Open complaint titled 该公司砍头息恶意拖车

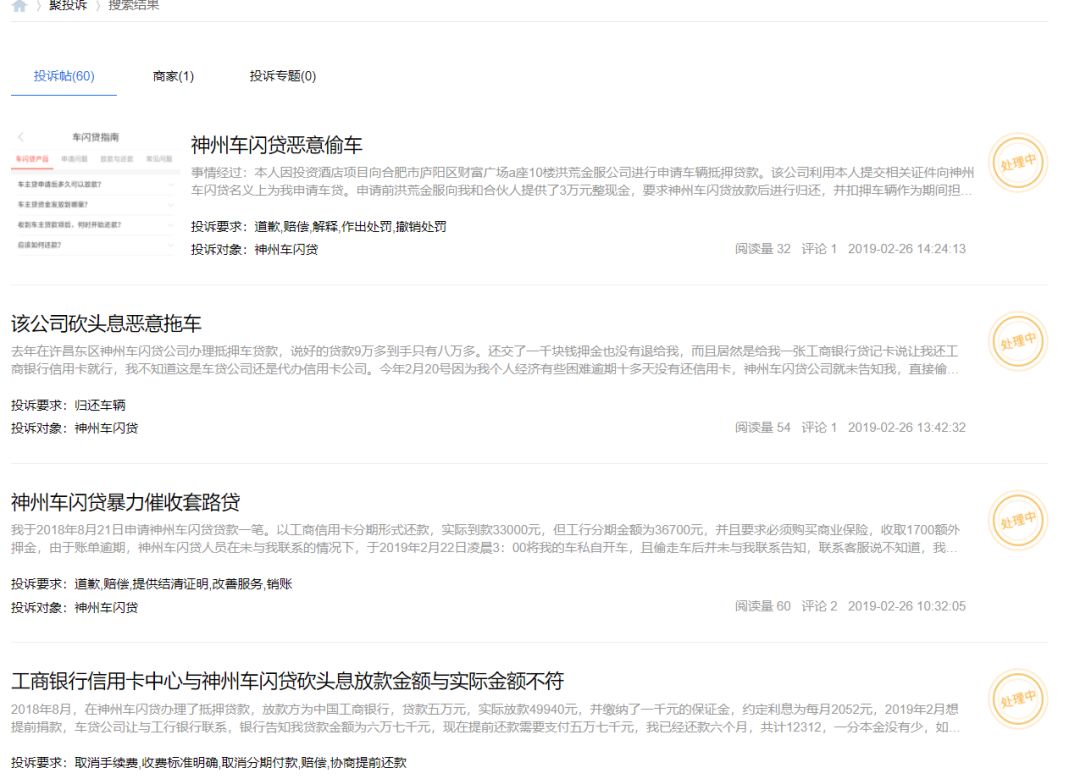coord(106,323)
